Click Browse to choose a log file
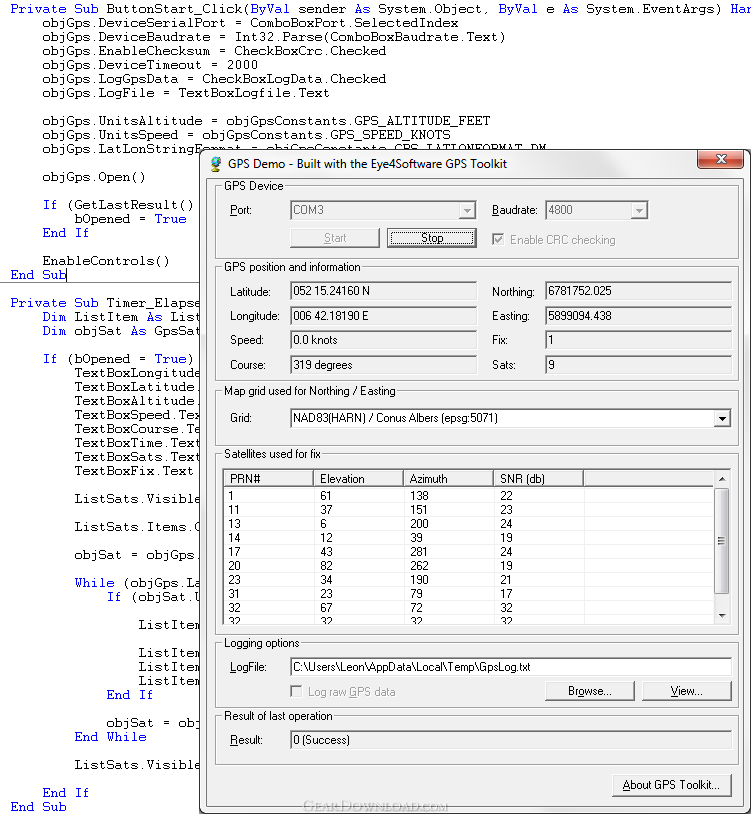Screen dimensions: 751x814 click(x=589, y=691)
